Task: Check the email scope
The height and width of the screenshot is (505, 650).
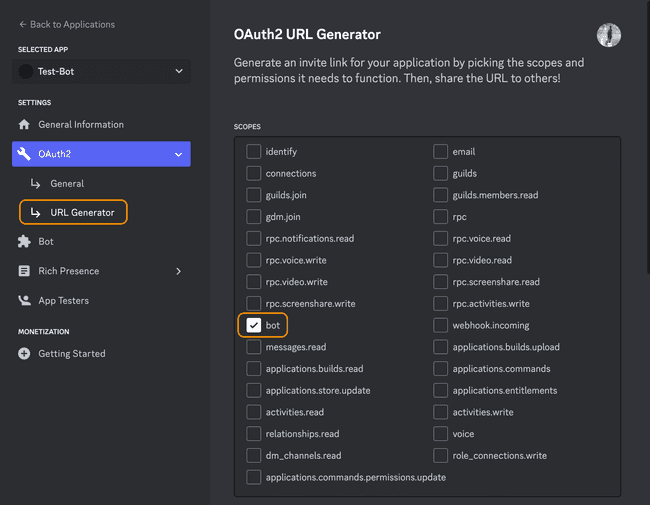Action: [x=440, y=151]
